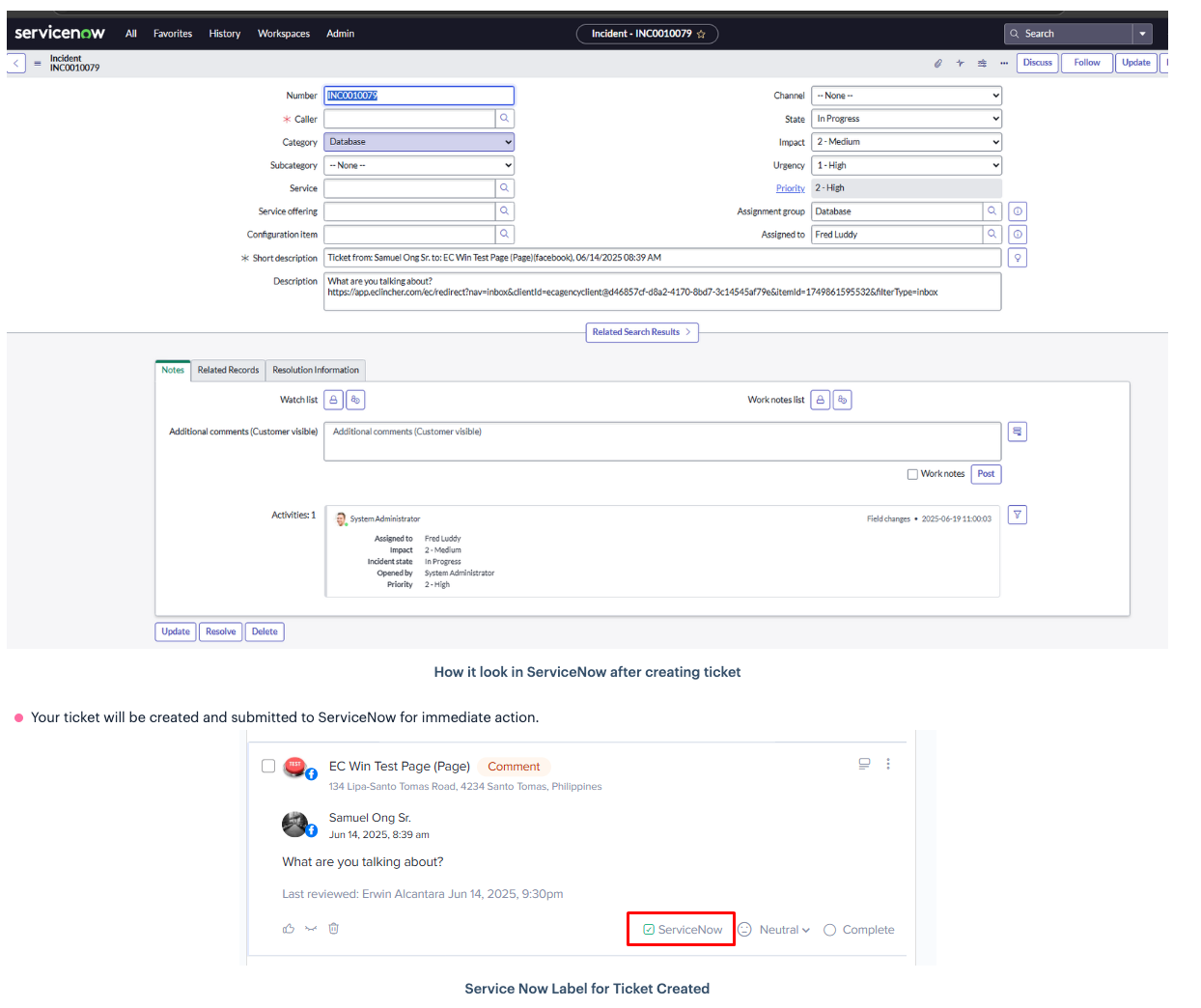The image size is (1201, 1008).
Task: Click the Short description field
Action: (662, 258)
